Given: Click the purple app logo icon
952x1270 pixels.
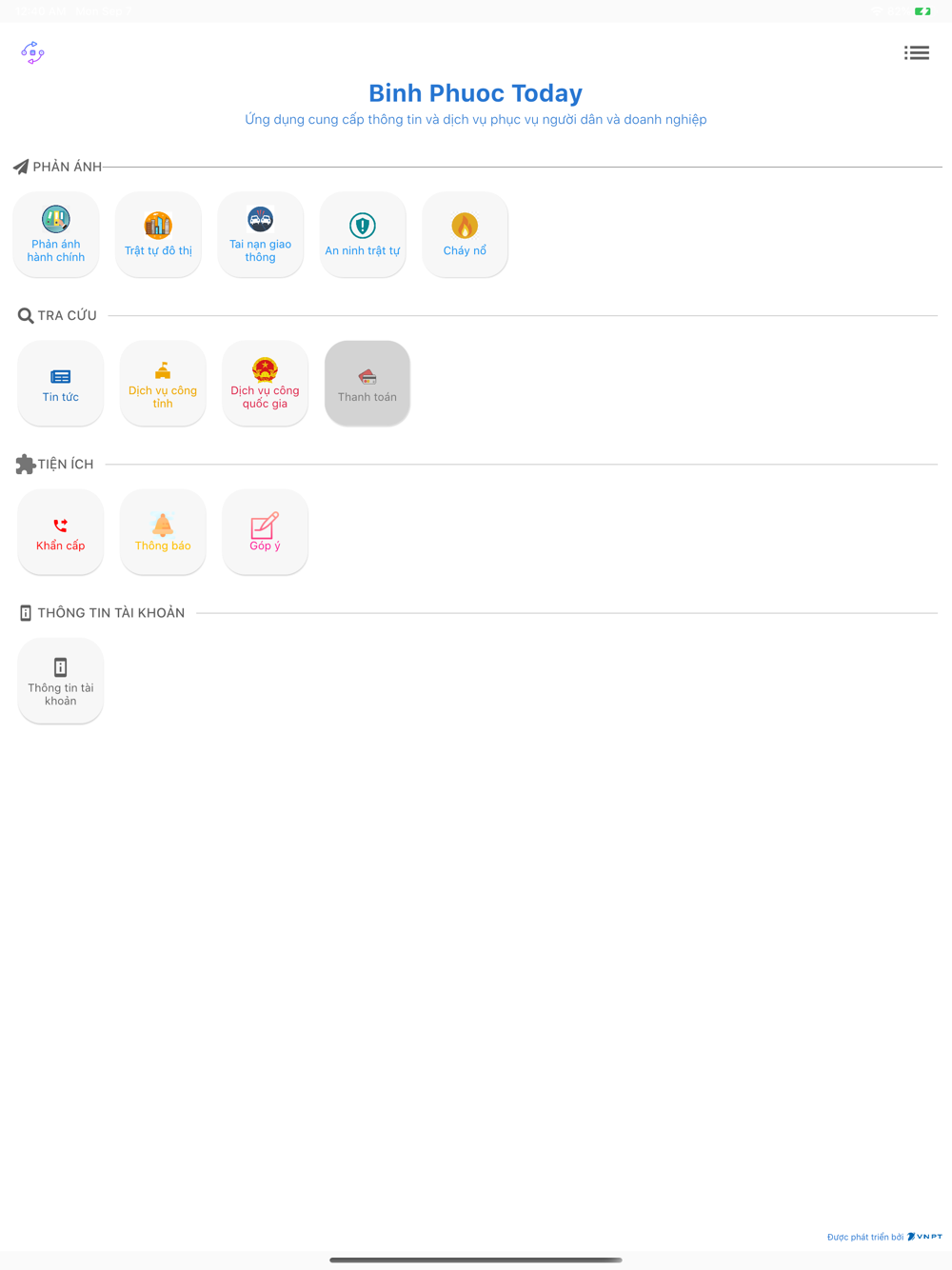Looking at the screenshot, I should pos(33,52).
